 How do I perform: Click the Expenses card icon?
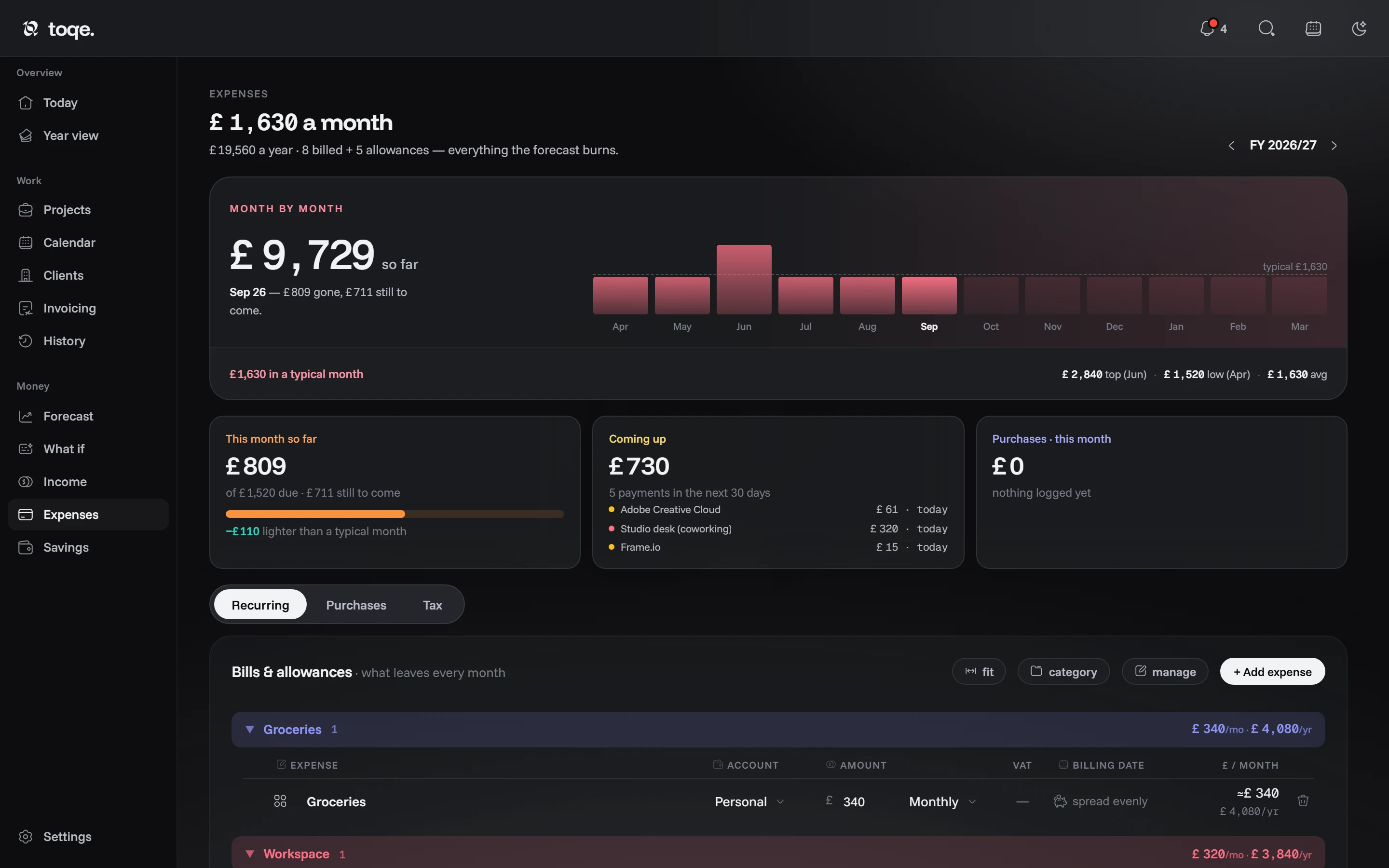pos(25,515)
